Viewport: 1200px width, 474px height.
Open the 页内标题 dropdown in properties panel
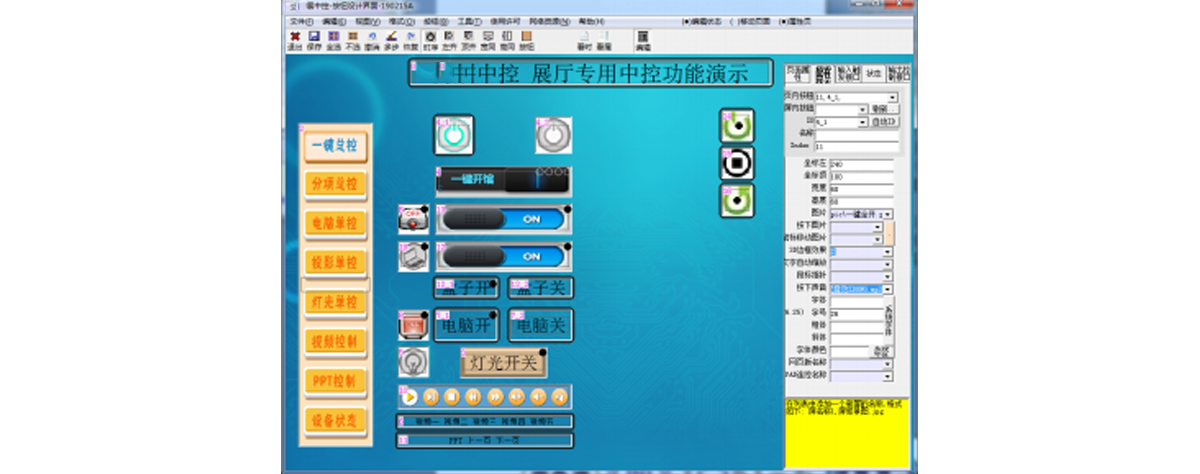858,98
